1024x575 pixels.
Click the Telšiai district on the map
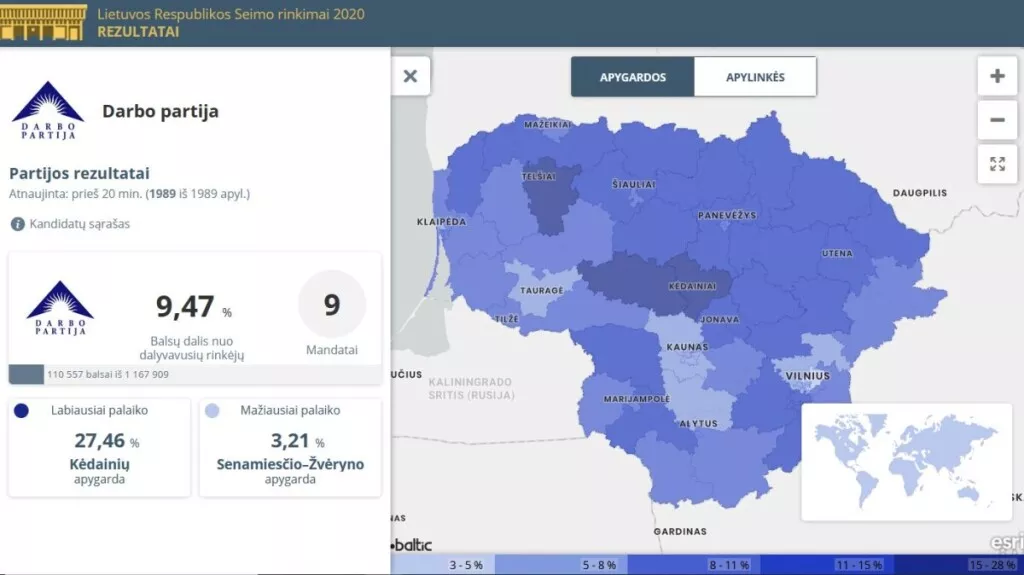pos(551,196)
